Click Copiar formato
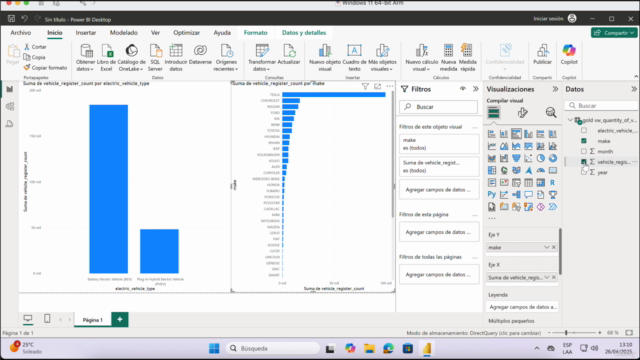 point(45,68)
